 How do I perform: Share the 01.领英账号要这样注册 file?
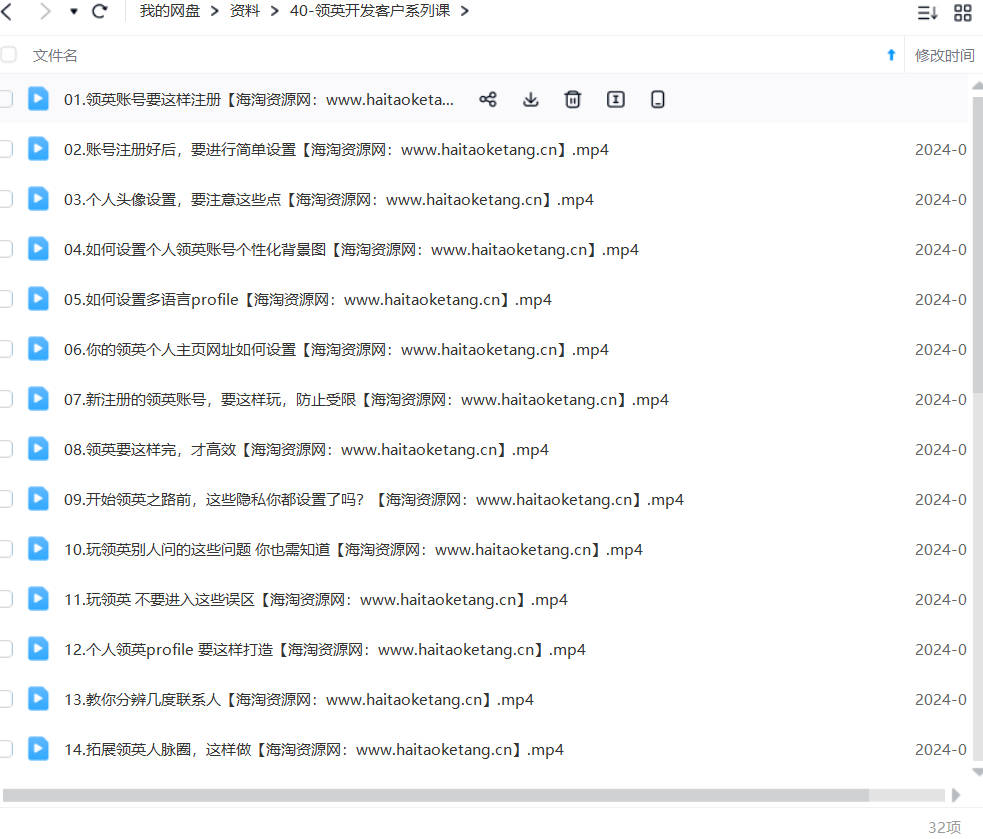(488, 99)
